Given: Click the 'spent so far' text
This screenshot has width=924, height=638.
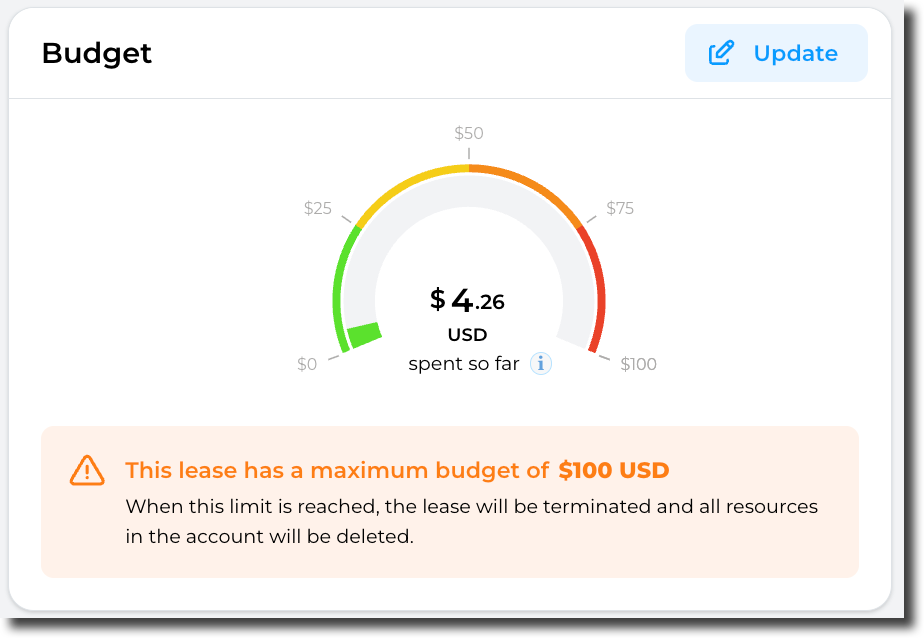Looking at the screenshot, I should coord(464,364).
